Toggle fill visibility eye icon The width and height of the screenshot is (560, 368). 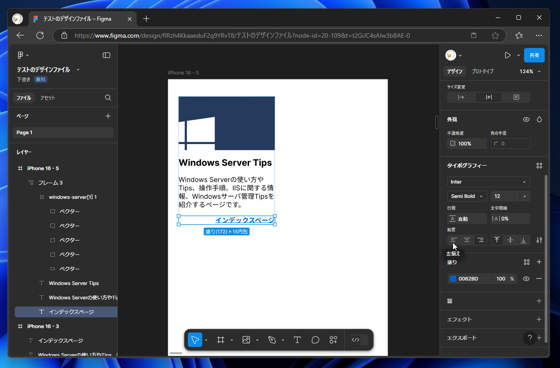coord(526,279)
